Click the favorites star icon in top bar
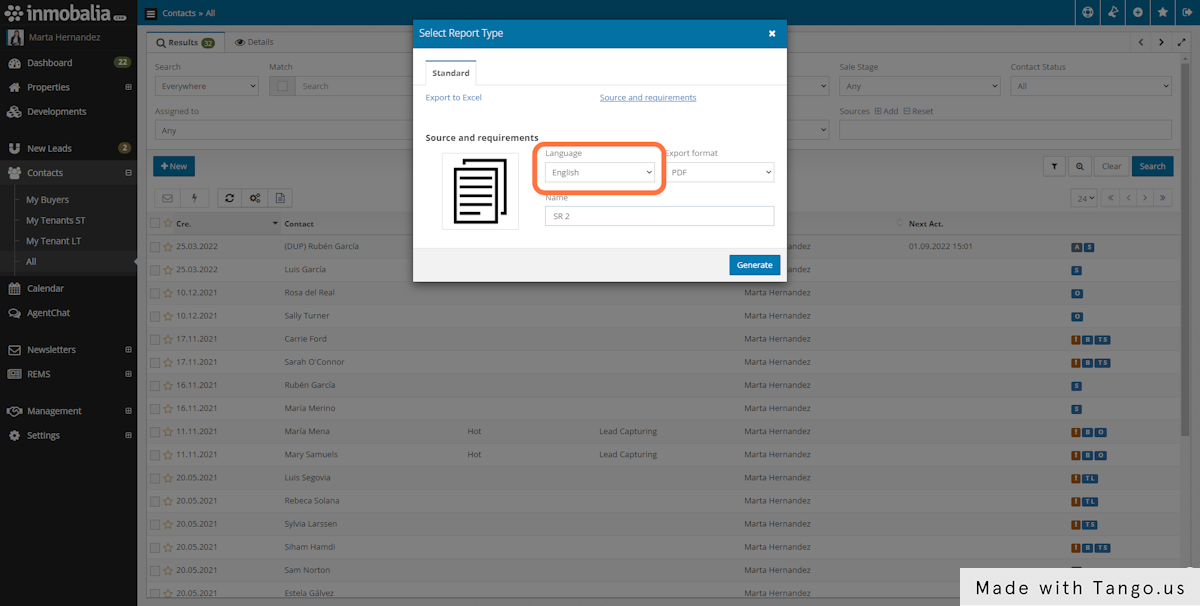Image resolution: width=1200 pixels, height=606 pixels. 1162,13
